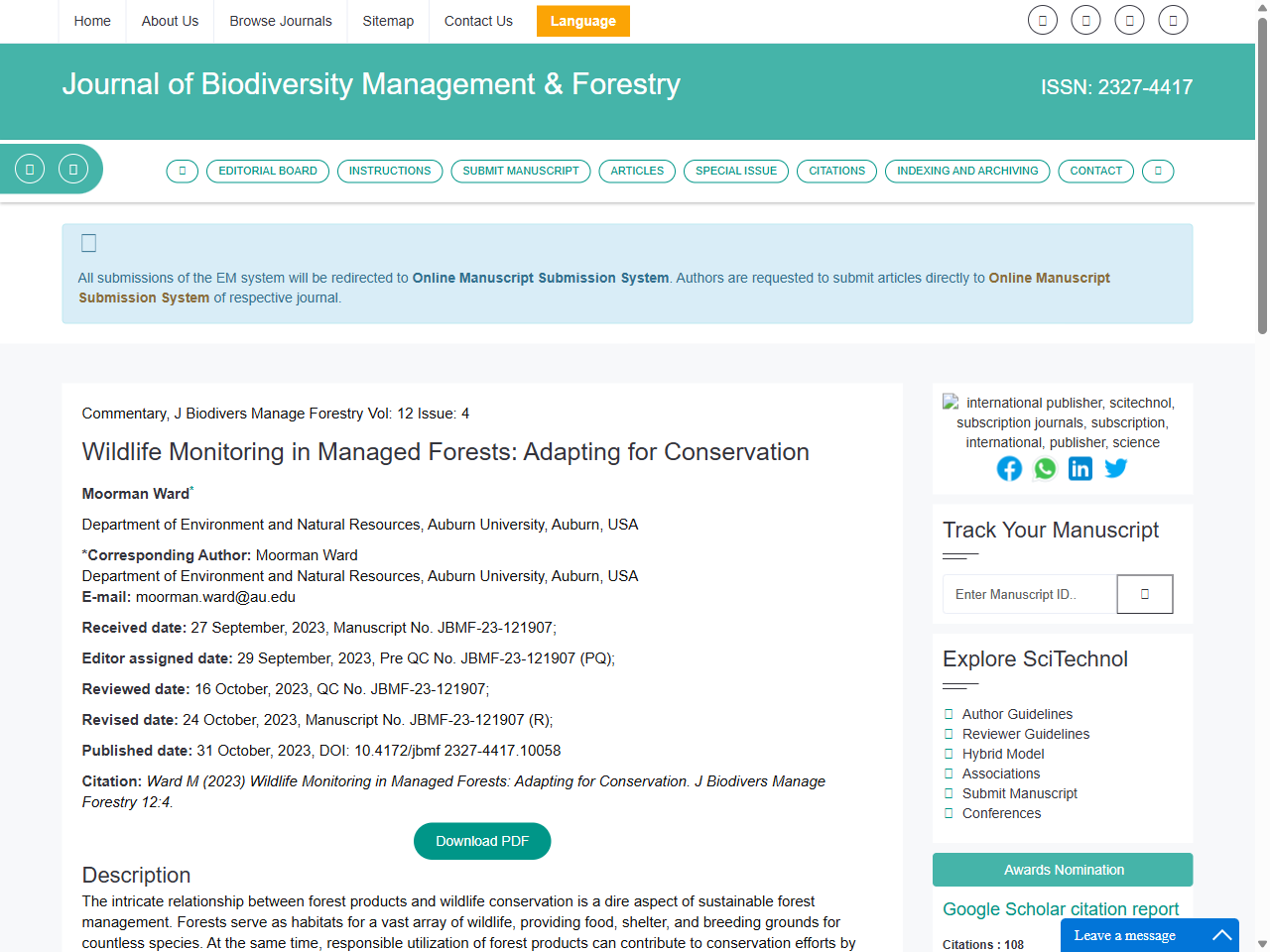Click the Facebook share icon
The height and width of the screenshot is (952, 1270).
tap(1009, 469)
